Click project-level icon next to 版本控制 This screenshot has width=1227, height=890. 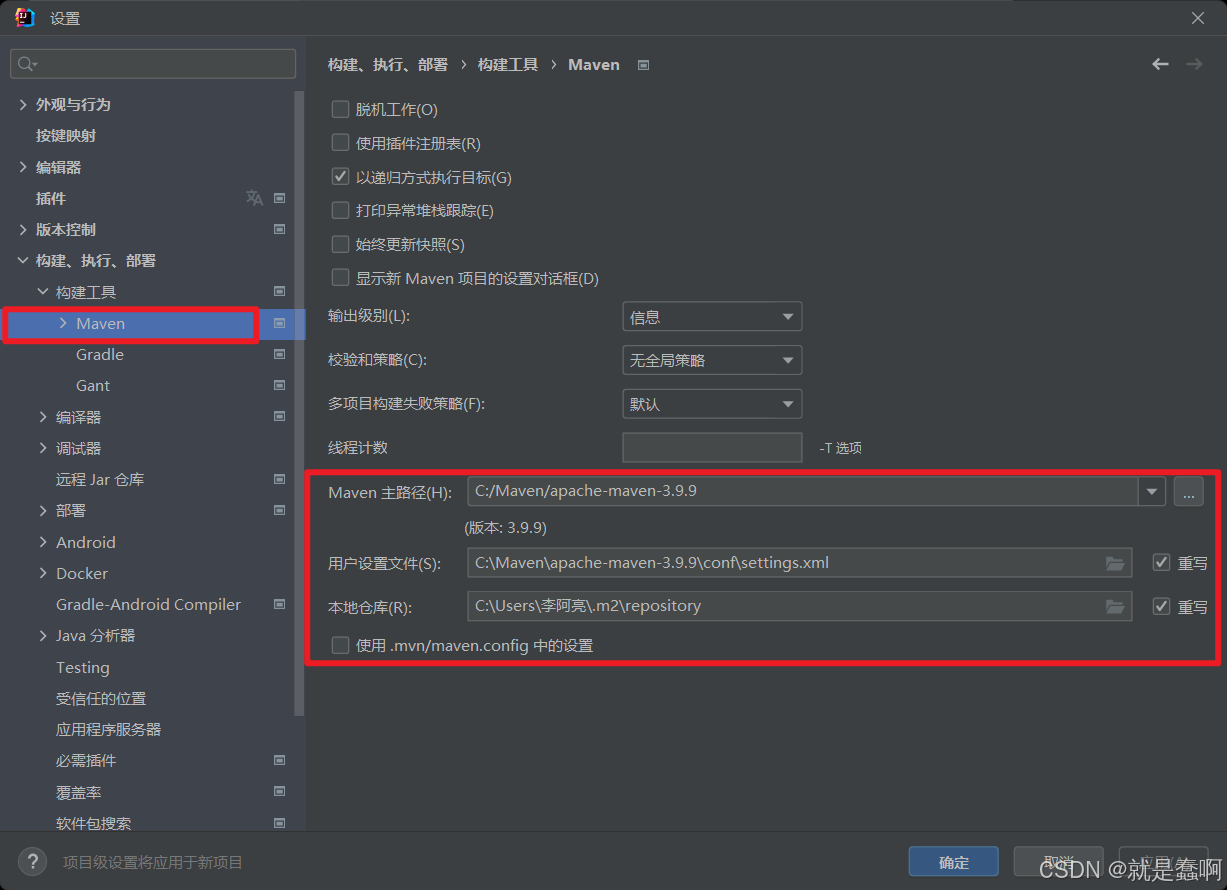pos(280,229)
